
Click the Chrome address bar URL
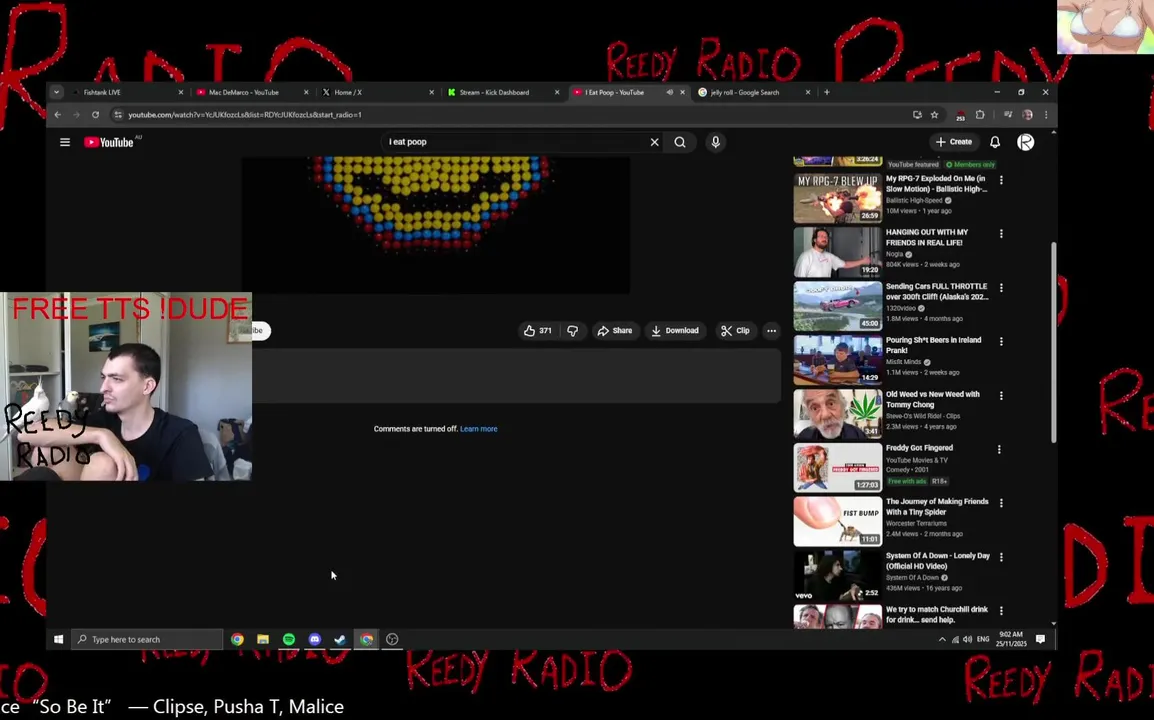(245, 115)
